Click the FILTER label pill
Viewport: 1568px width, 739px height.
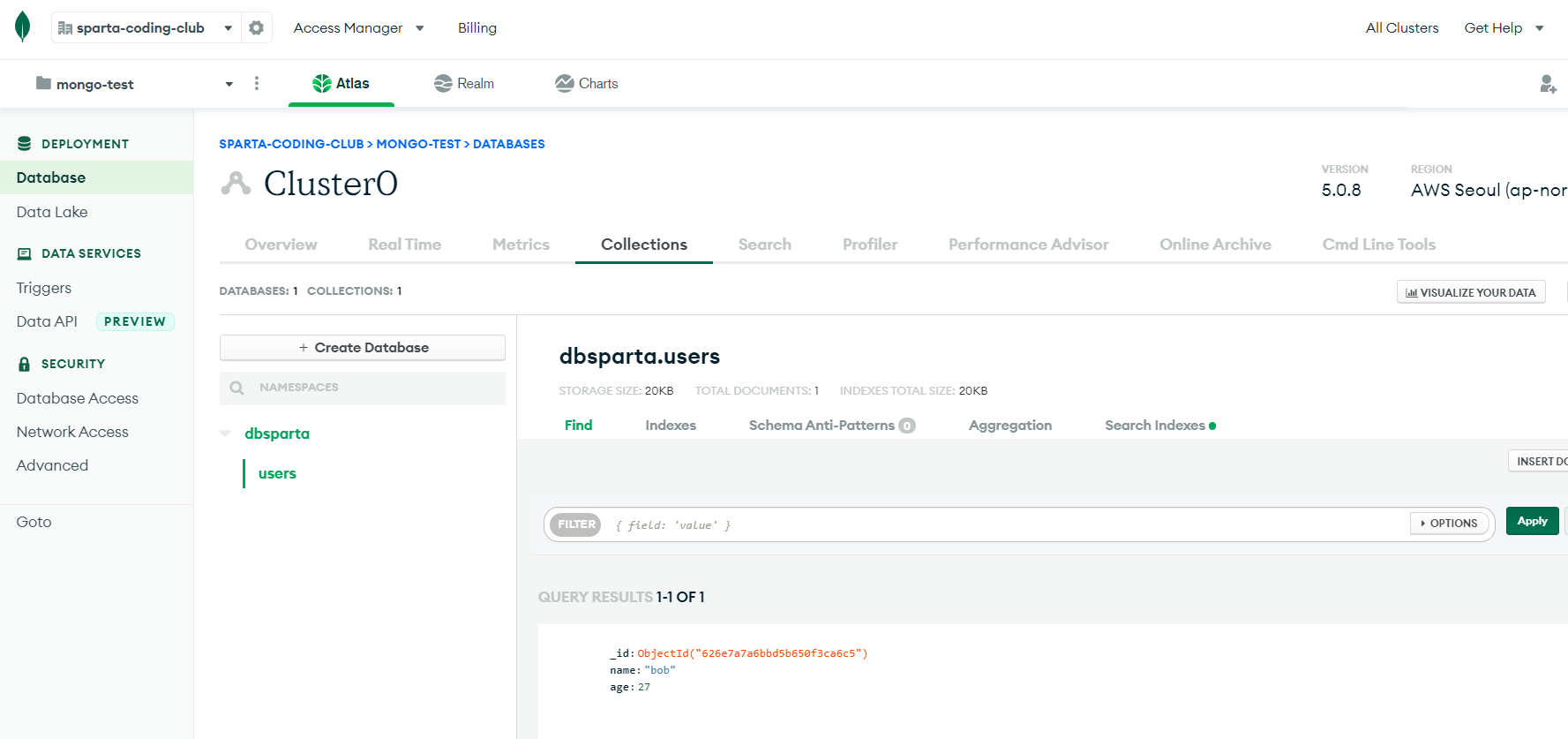point(576,524)
